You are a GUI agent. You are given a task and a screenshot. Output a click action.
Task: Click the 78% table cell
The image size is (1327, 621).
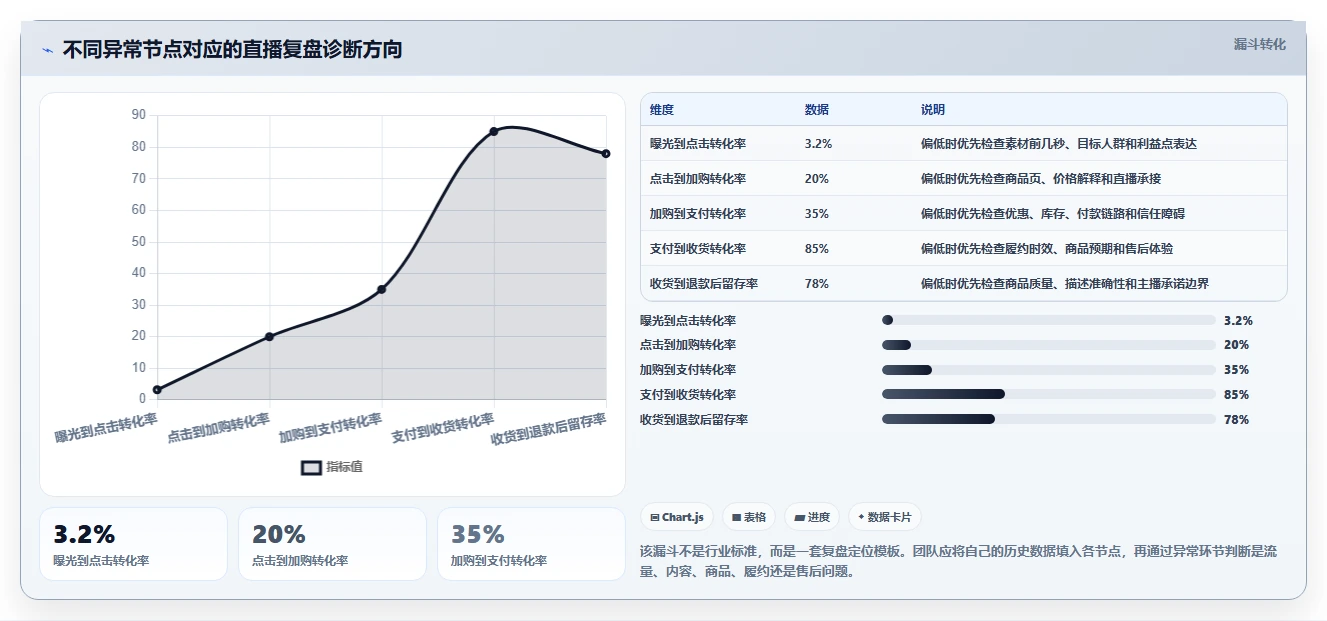pos(817,284)
